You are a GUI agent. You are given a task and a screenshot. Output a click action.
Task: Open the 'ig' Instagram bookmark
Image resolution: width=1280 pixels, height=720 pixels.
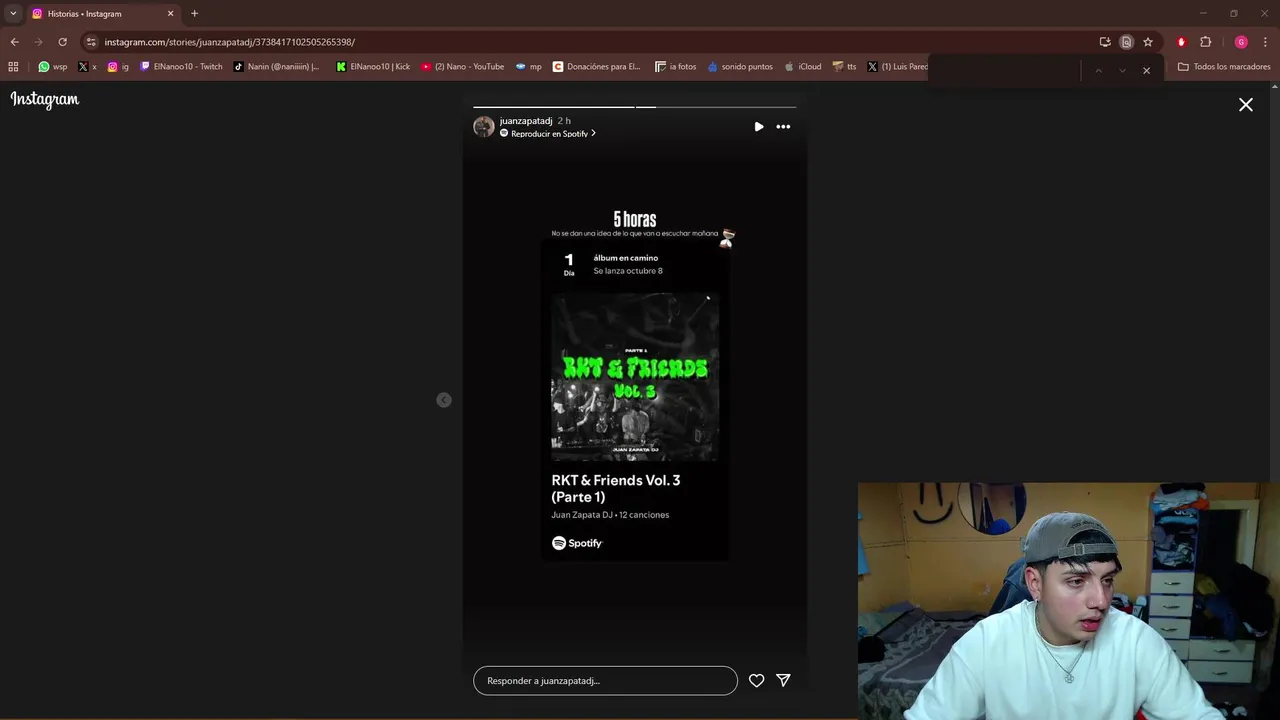(118, 67)
